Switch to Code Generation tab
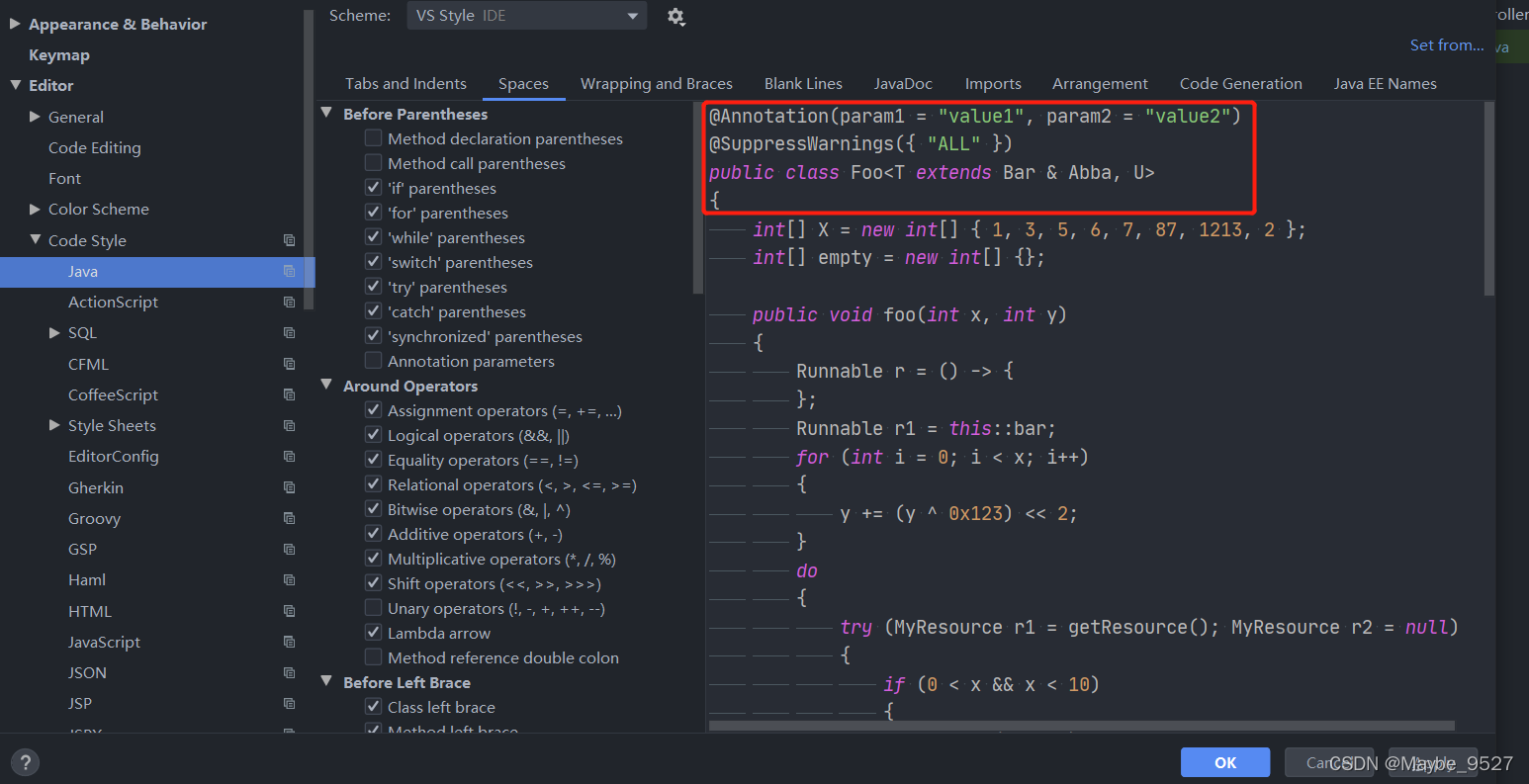This screenshot has width=1529, height=784. click(1241, 84)
